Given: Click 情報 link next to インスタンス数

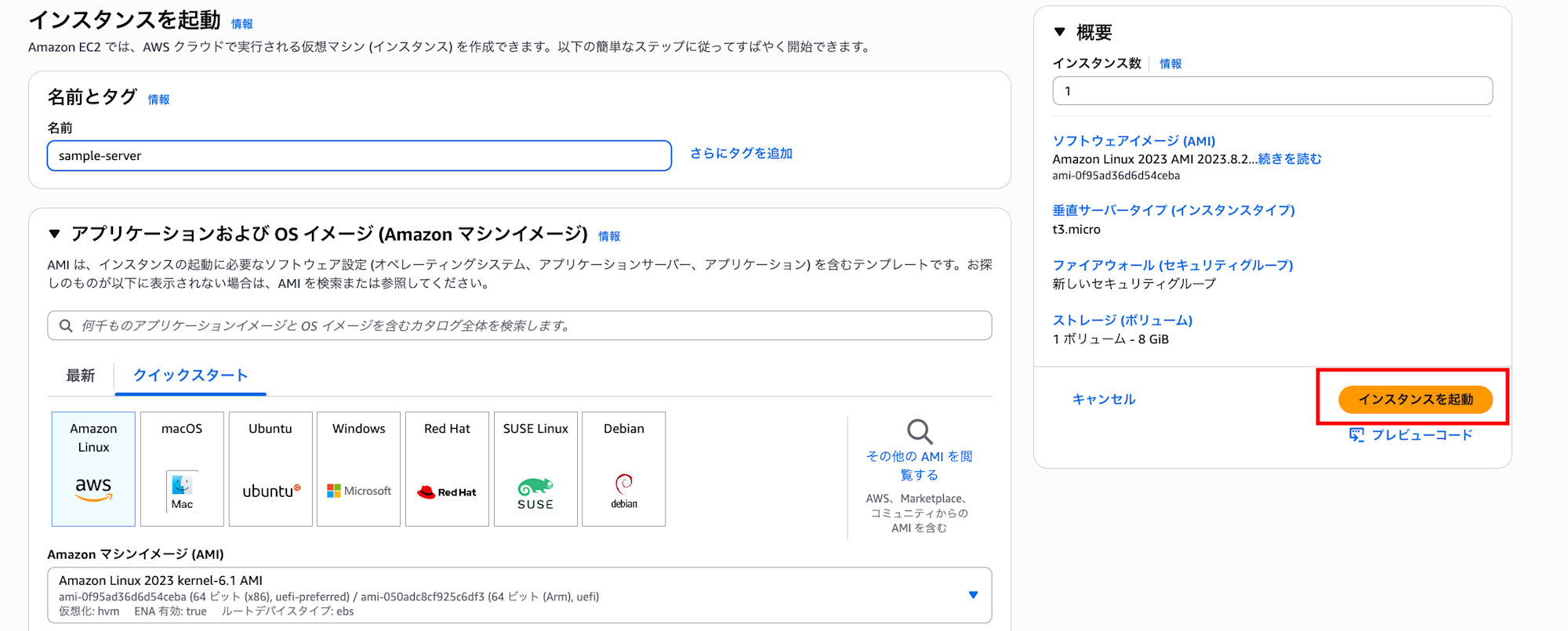Looking at the screenshot, I should [x=1171, y=64].
